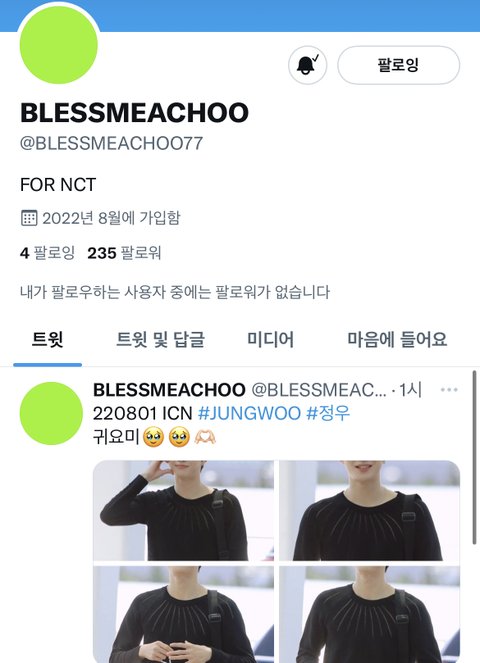
Task: Click the 팔로잉 following button
Action: coord(398,65)
